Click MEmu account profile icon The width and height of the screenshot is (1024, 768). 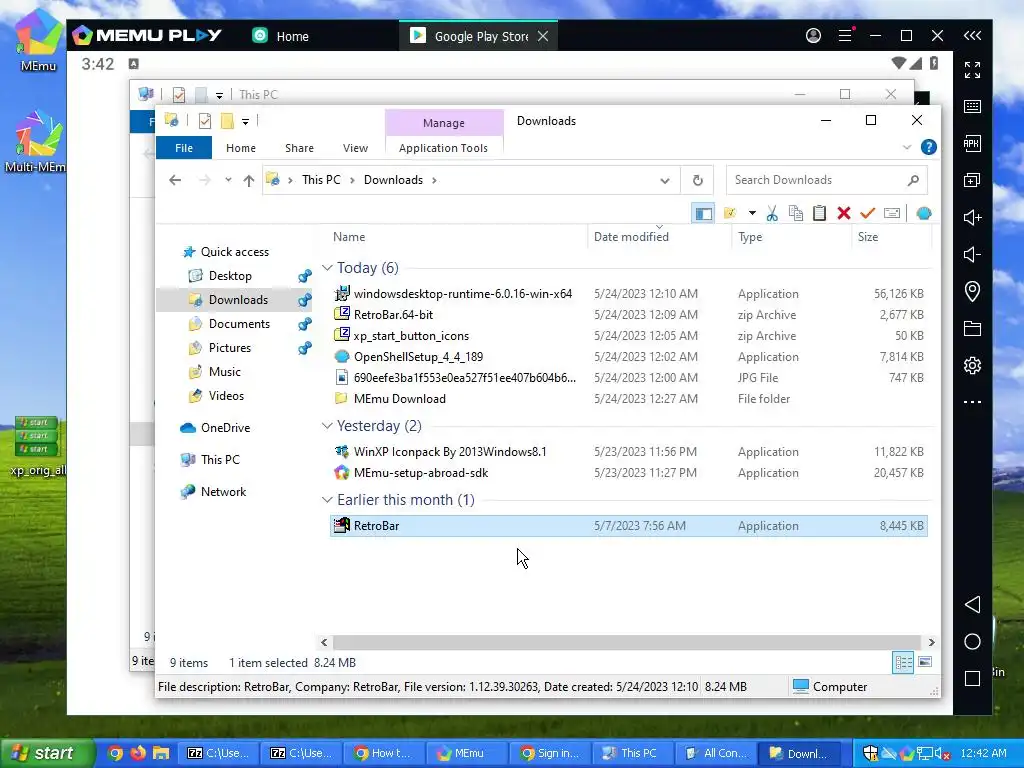click(x=813, y=35)
